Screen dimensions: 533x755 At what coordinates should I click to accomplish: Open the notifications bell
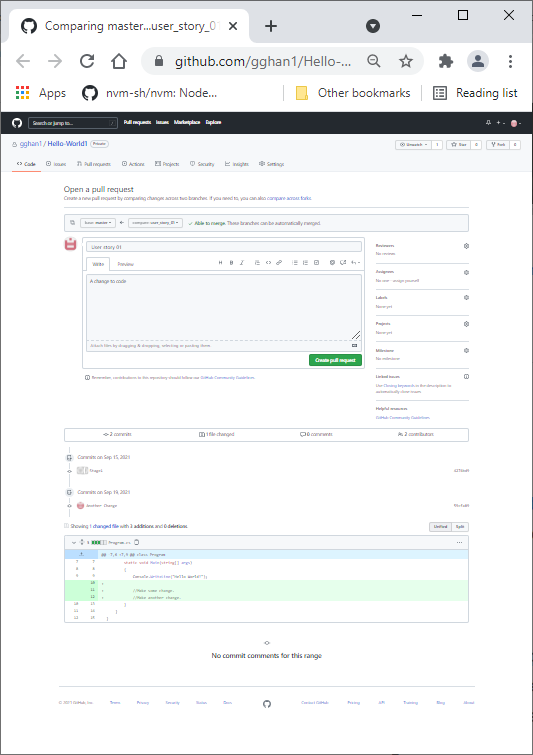(x=488, y=123)
